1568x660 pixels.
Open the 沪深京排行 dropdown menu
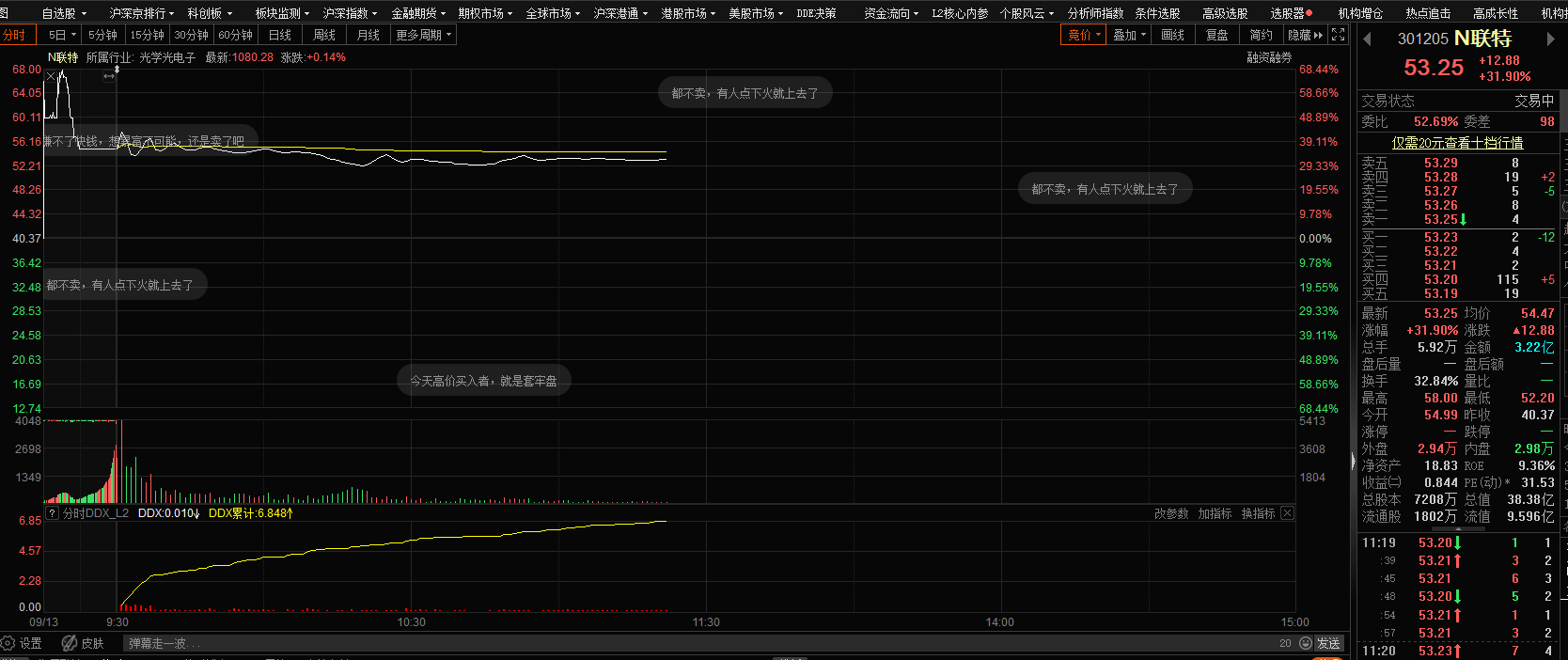142,13
